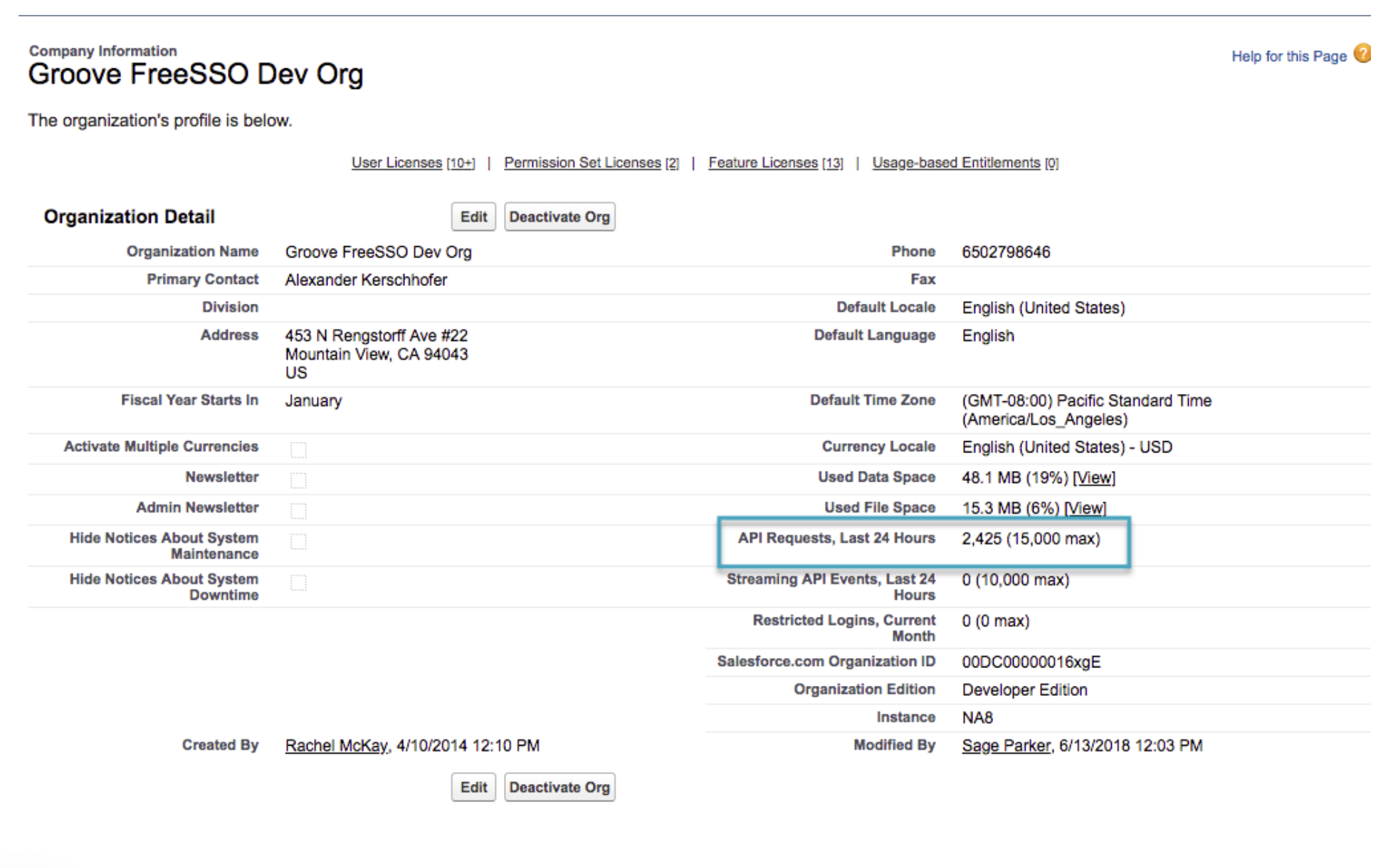The width and height of the screenshot is (1398, 868).
Task: Click the API requests value 2,425 (15,000 max)
Action: pyautogui.click(x=1031, y=539)
